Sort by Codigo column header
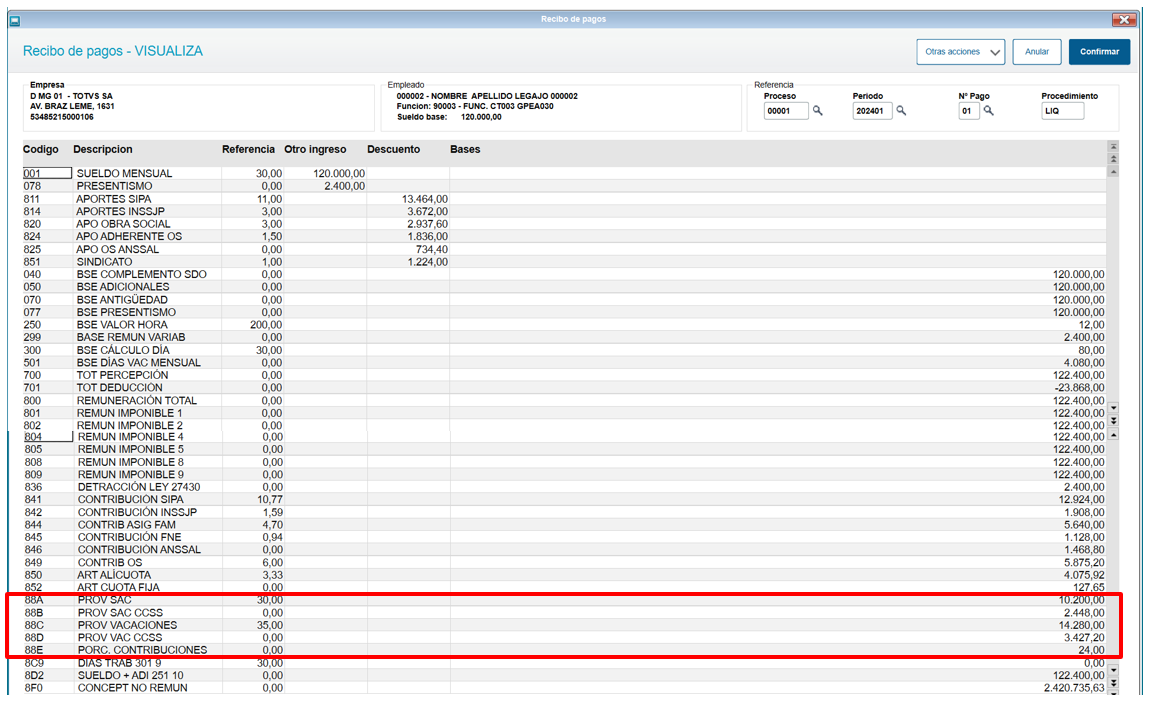The width and height of the screenshot is (1149, 703). point(40,150)
